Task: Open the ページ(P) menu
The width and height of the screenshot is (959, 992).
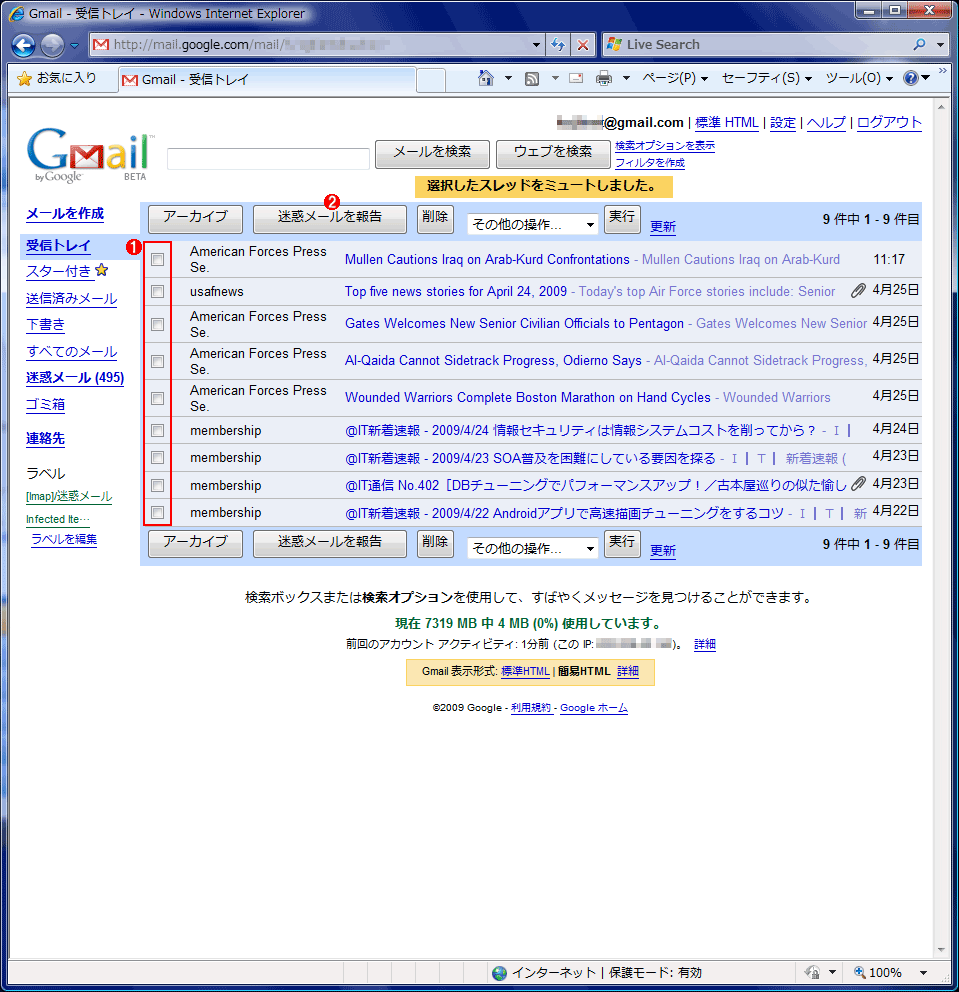Action: pos(674,78)
